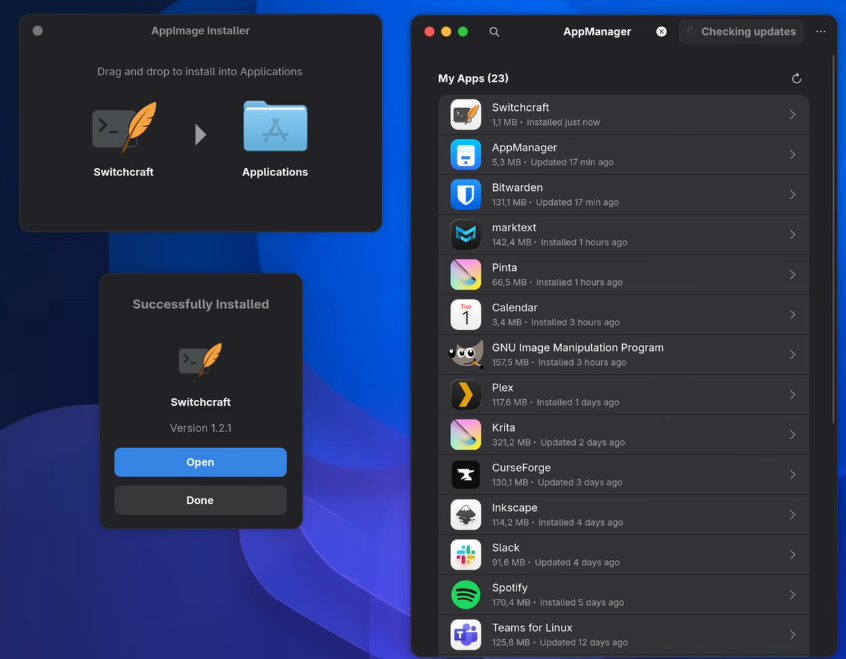Click the Pinta app icon
Viewport: 846px width, 659px height.
pyautogui.click(x=466, y=274)
